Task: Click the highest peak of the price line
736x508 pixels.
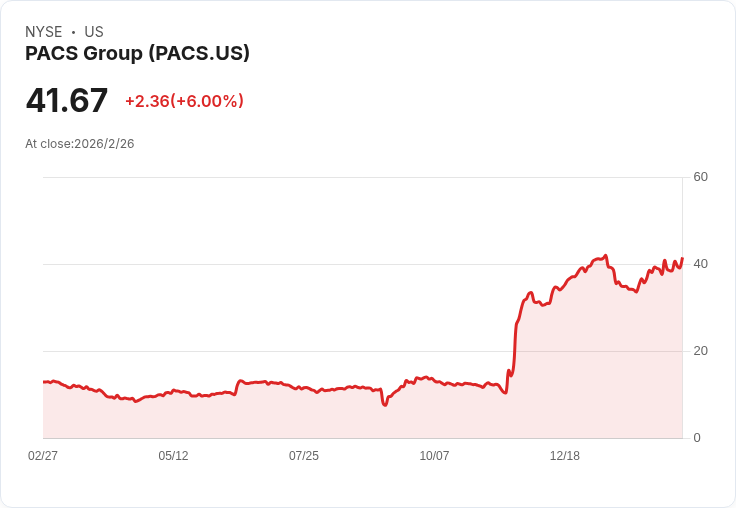Action: pos(606,256)
